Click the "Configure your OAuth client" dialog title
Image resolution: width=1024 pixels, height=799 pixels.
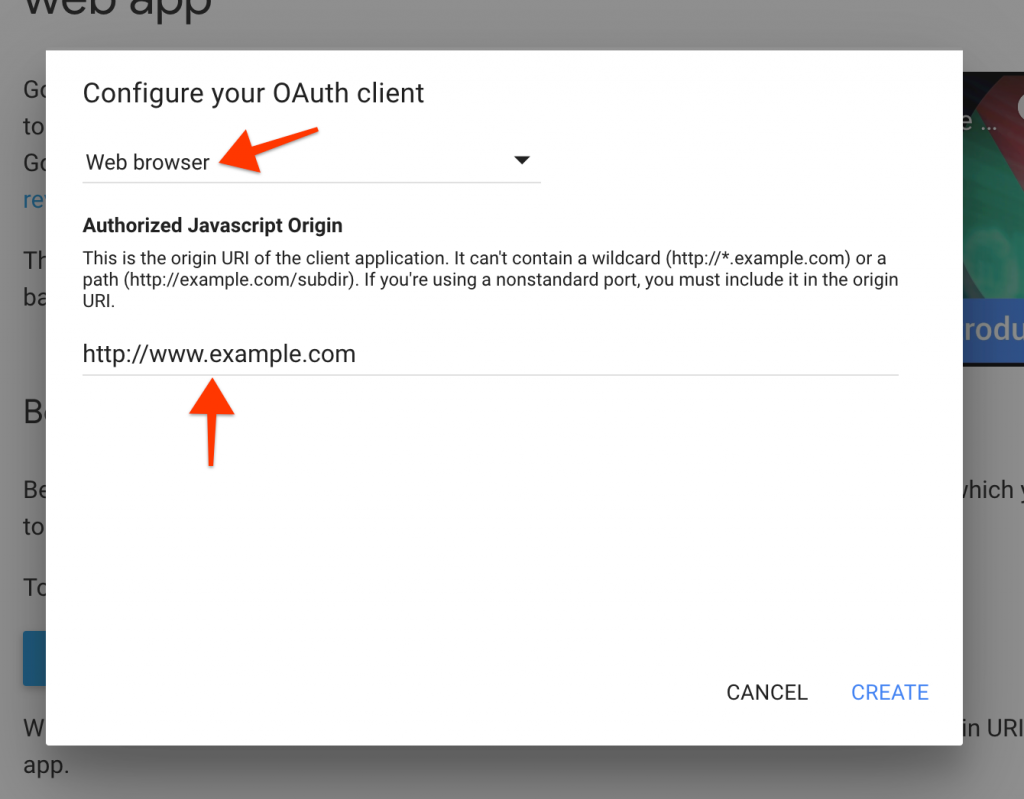click(253, 93)
